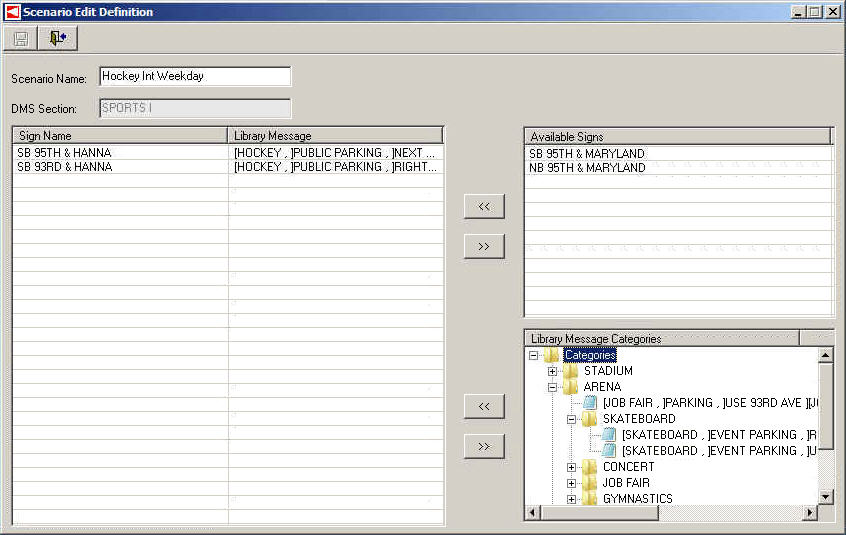Click the ARENA folder icon
846x535 pixels.
571,387
